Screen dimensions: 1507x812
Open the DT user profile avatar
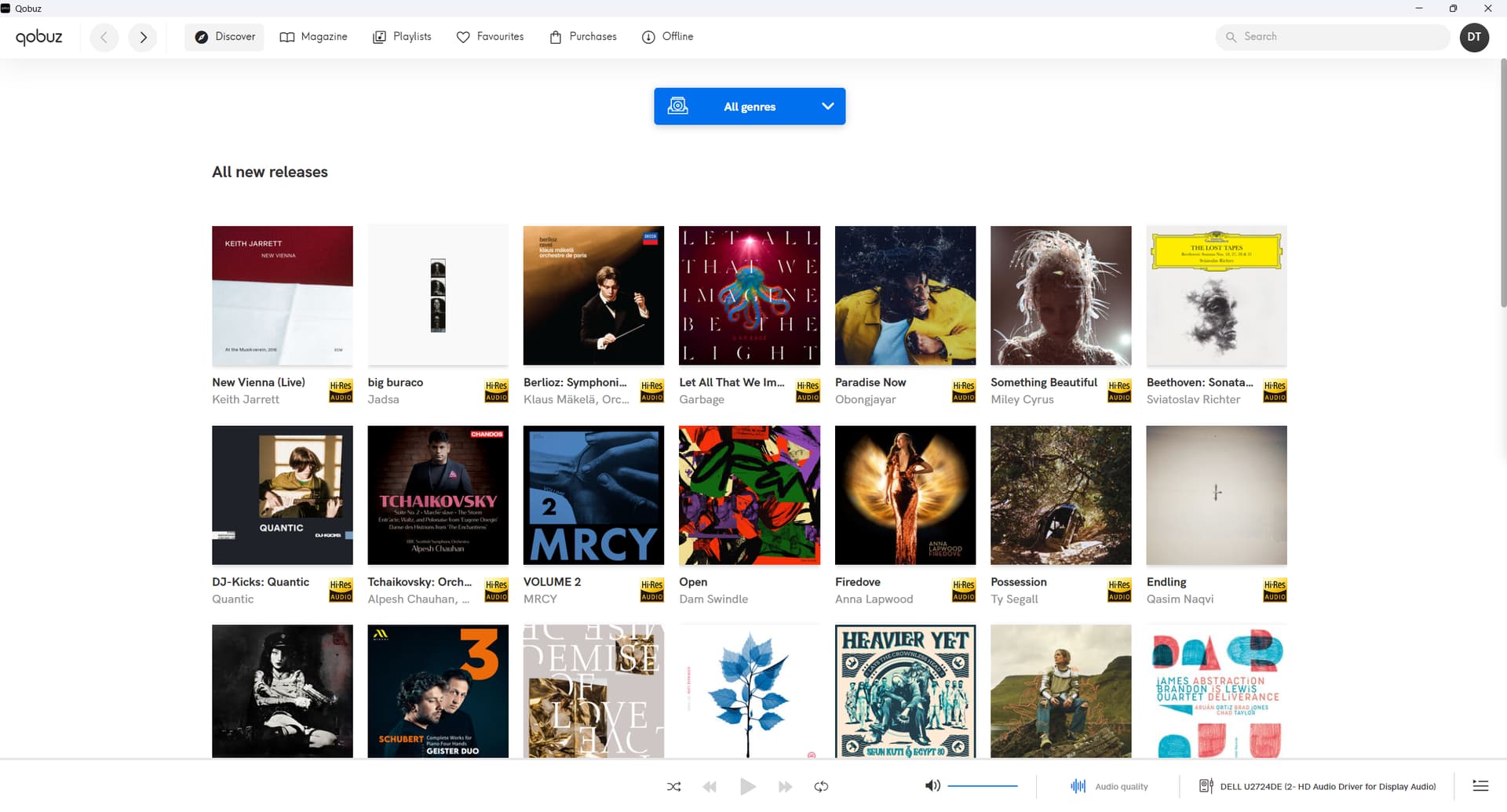(x=1474, y=37)
